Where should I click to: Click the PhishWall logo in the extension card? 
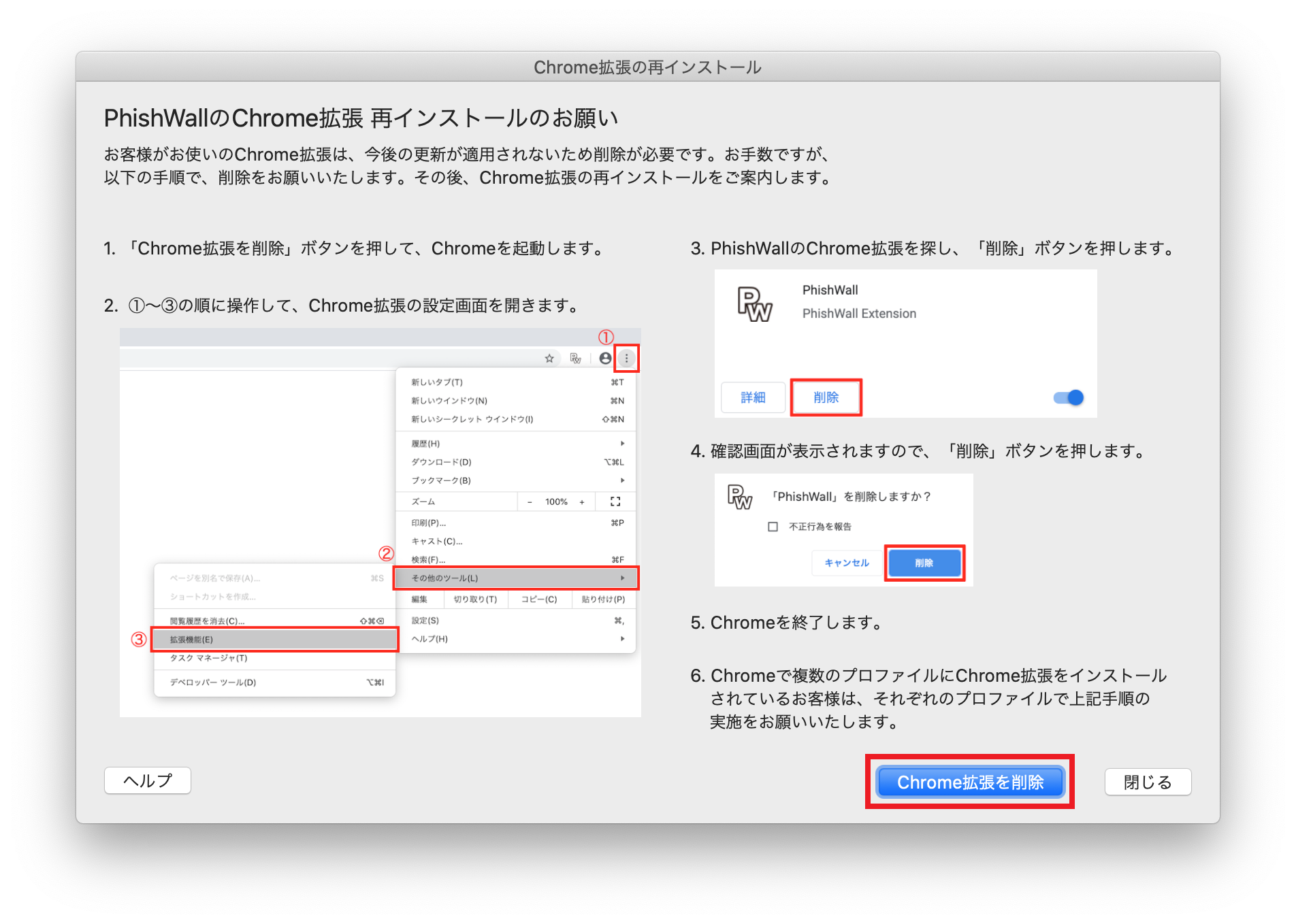[755, 303]
